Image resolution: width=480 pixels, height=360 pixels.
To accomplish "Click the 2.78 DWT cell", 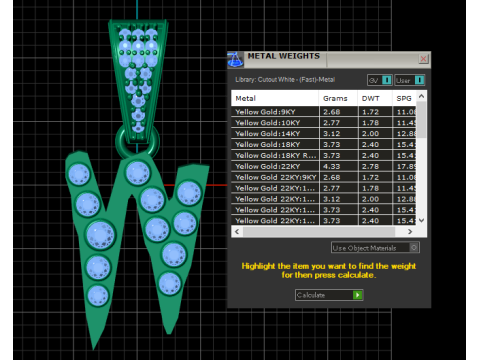I will 375,166.
